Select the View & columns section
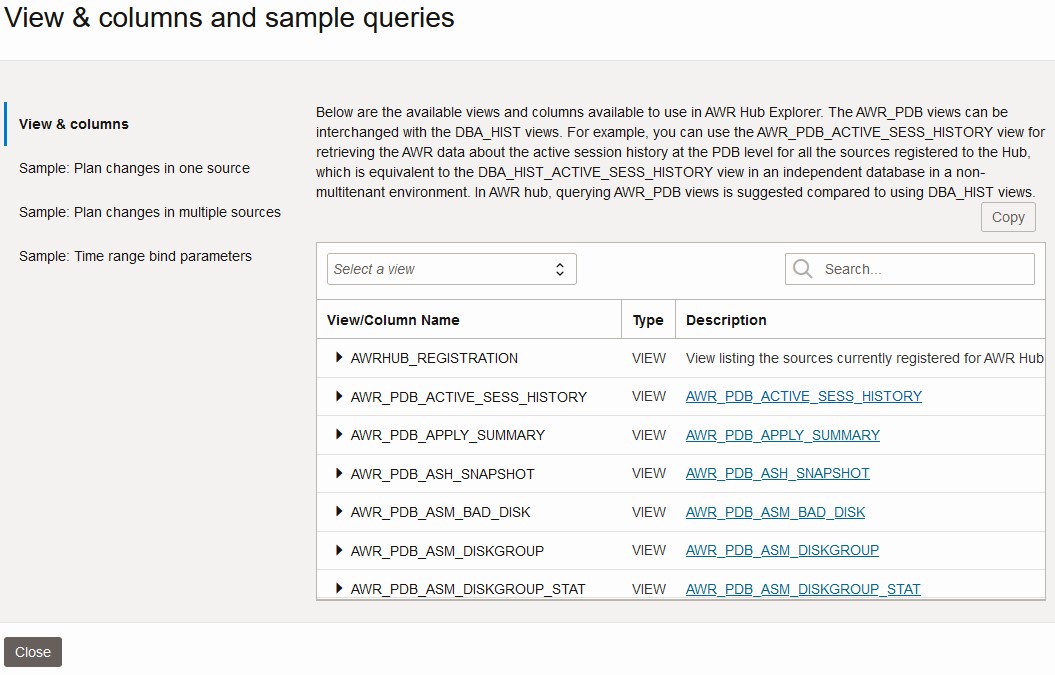The height and width of the screenshot is (675, 1055). (x=73, y=124)
